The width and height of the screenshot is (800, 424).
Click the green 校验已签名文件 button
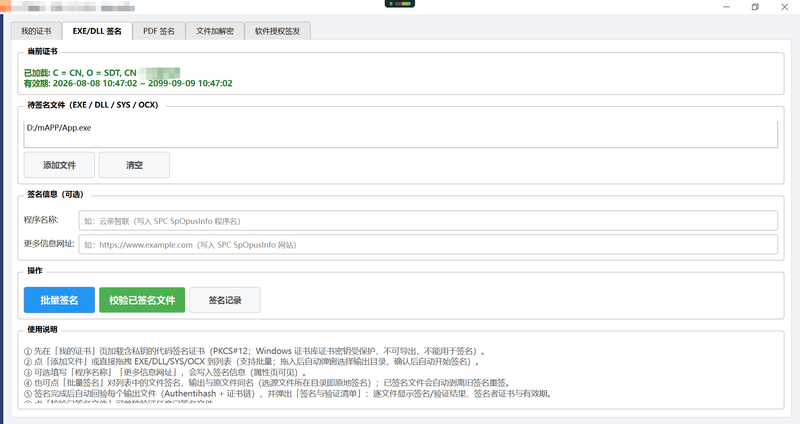click(142, 300)
